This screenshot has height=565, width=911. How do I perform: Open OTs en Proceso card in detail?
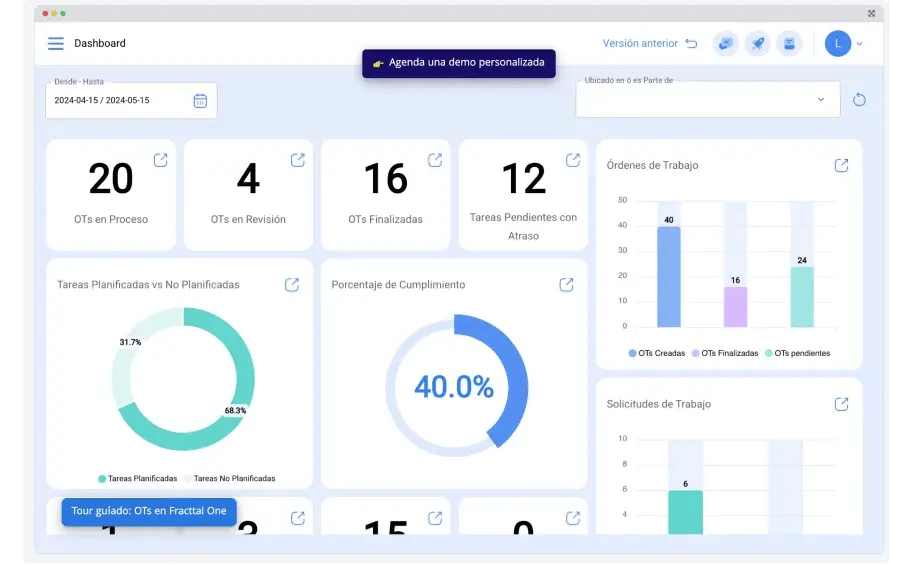point(160,160)
